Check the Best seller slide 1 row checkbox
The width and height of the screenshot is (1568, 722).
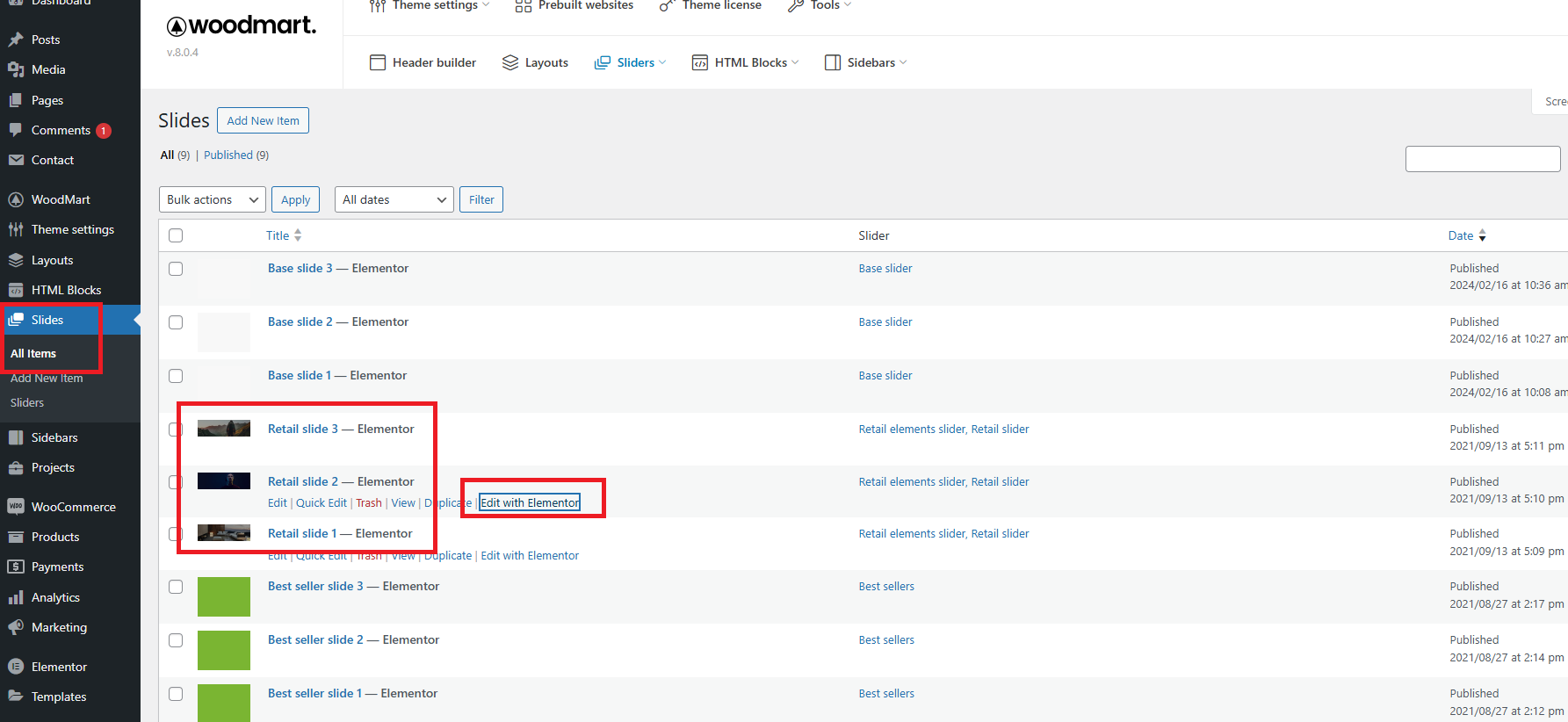click(176, 694)
